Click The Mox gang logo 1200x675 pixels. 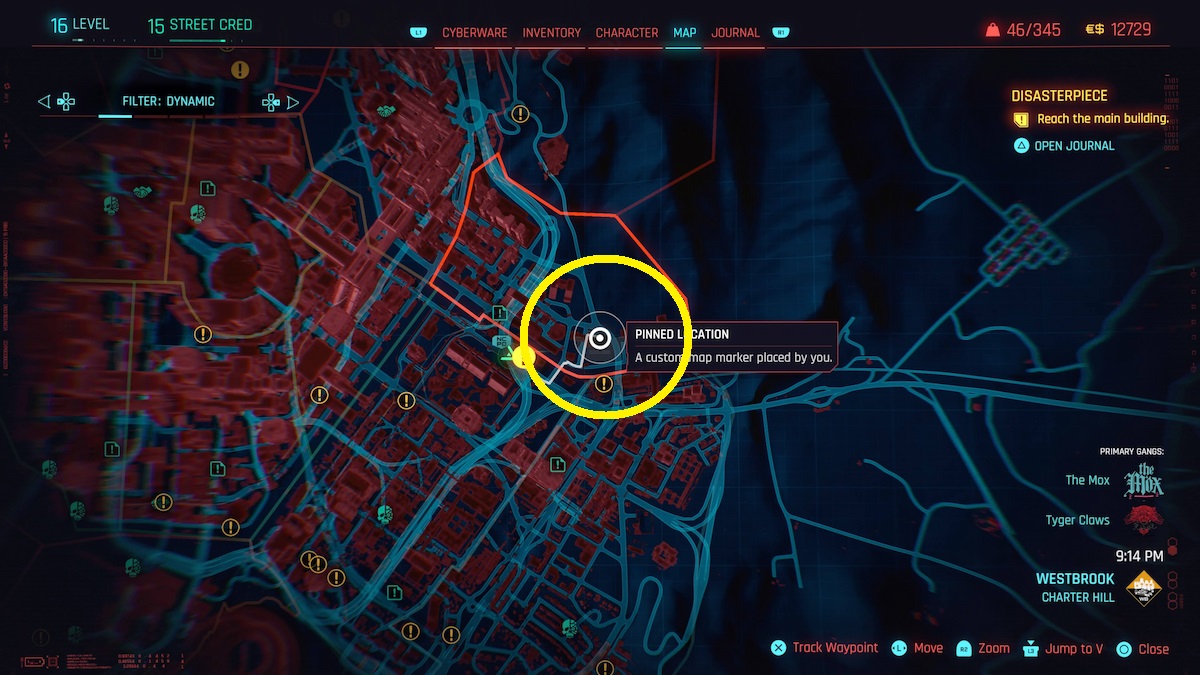click(1143, 479)
